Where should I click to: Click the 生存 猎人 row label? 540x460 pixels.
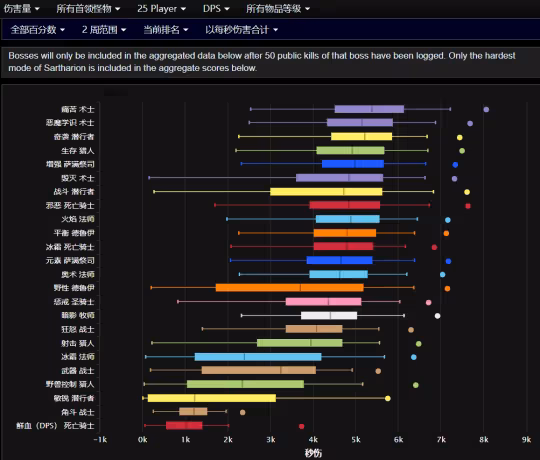click(x=77, y=150)
